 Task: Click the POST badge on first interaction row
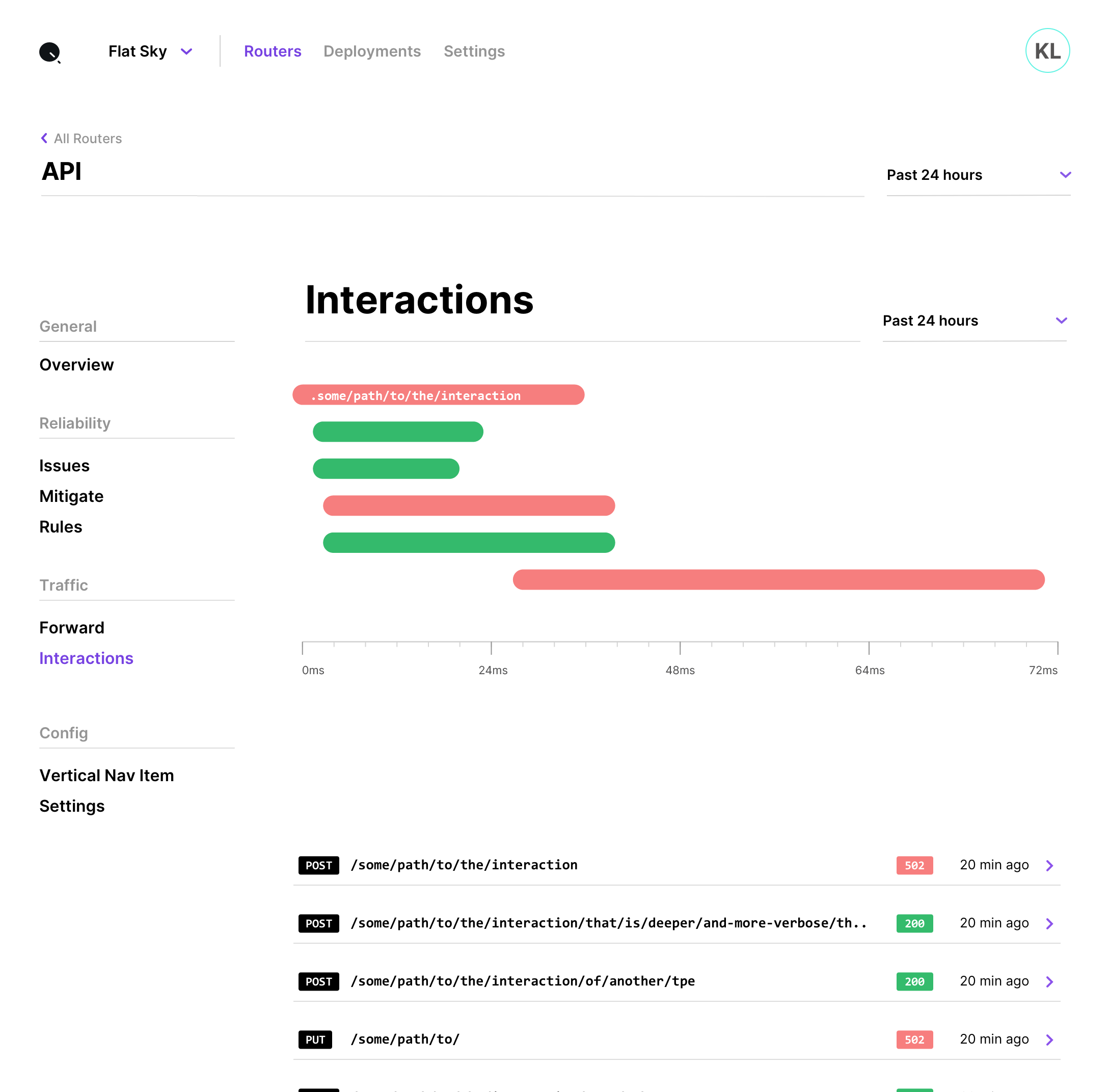point(318,865)
